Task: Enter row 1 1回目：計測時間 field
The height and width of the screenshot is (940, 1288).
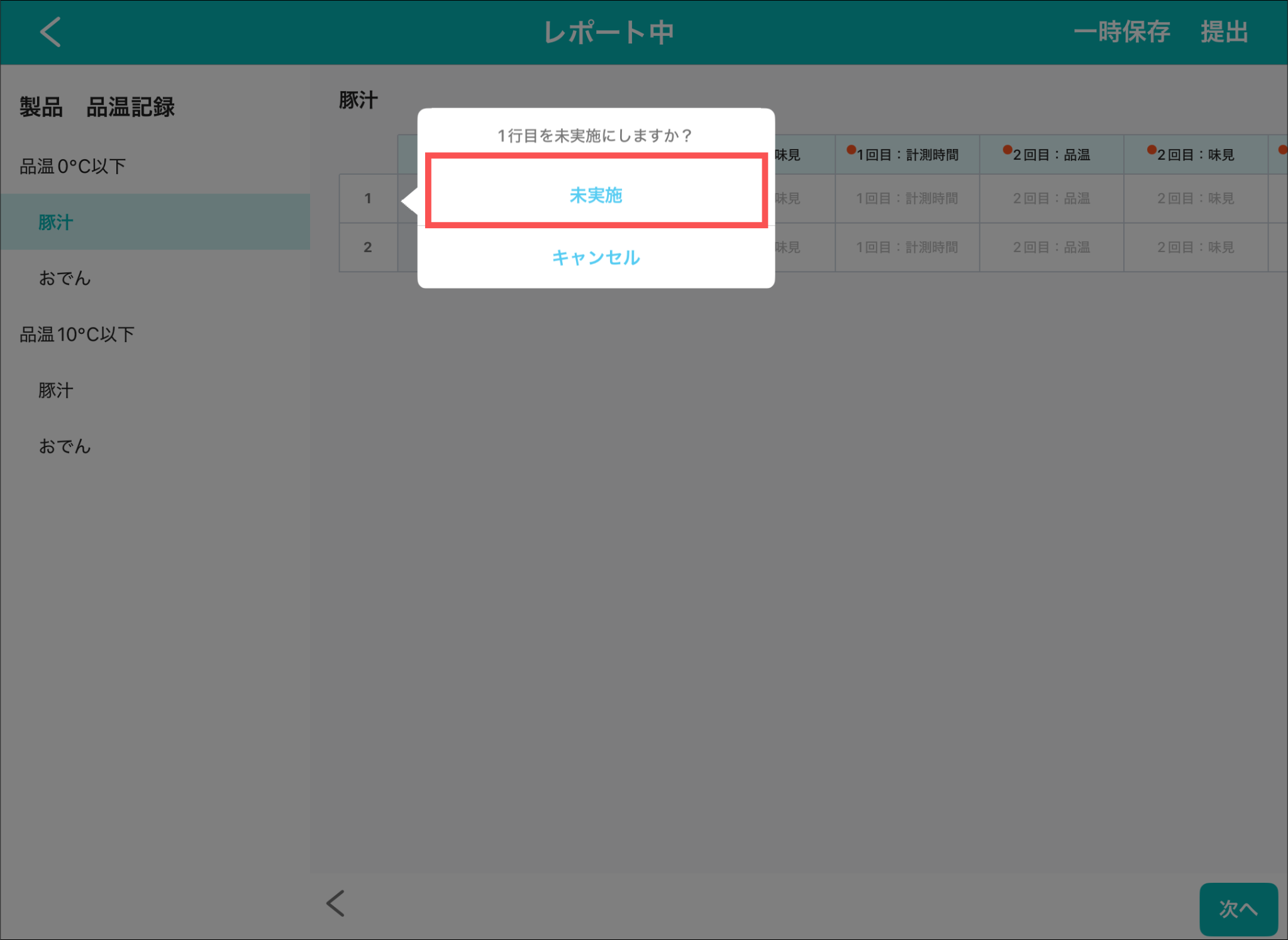Action: [x=906, y=199]
